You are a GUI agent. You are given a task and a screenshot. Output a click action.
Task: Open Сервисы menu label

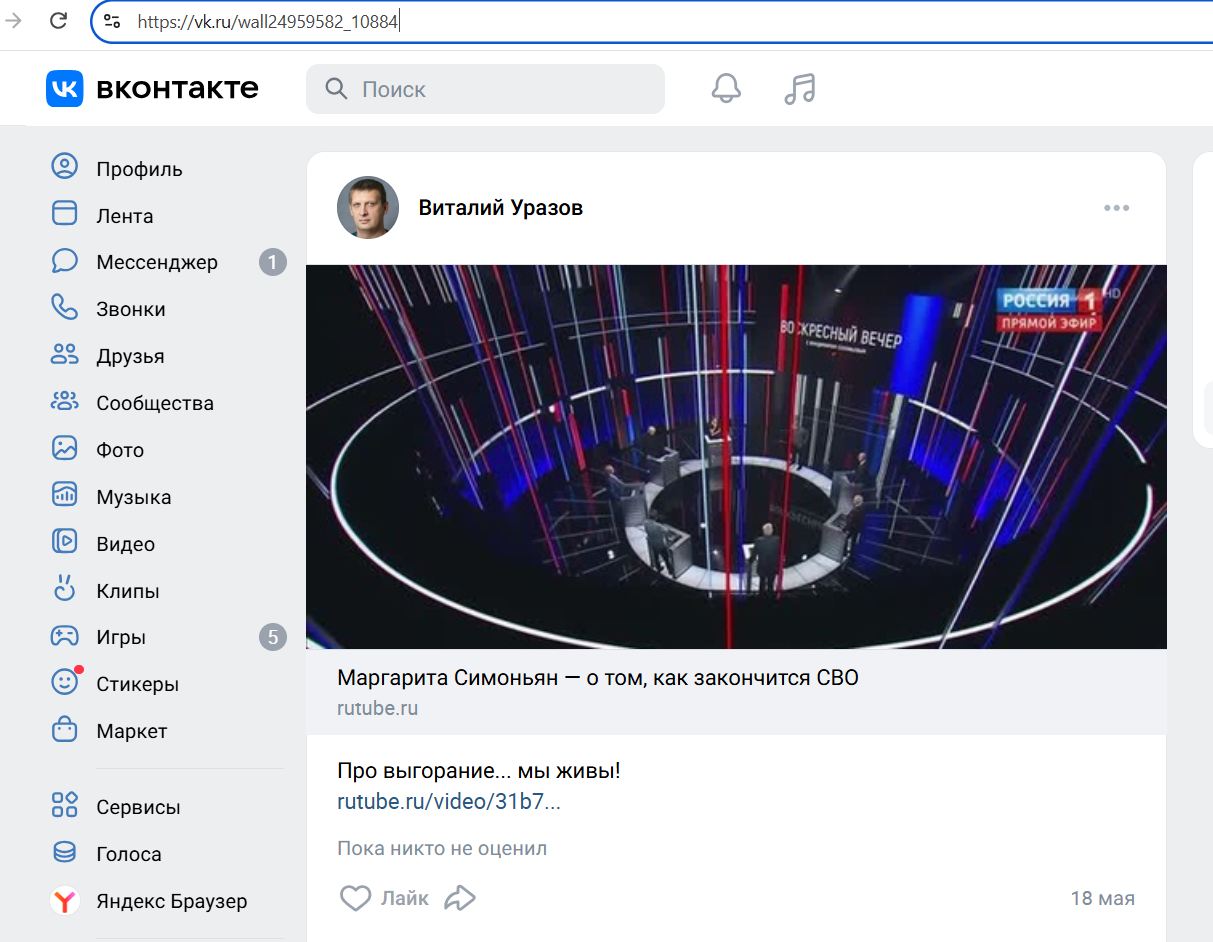pyautogui.click(x=138, y=807)
